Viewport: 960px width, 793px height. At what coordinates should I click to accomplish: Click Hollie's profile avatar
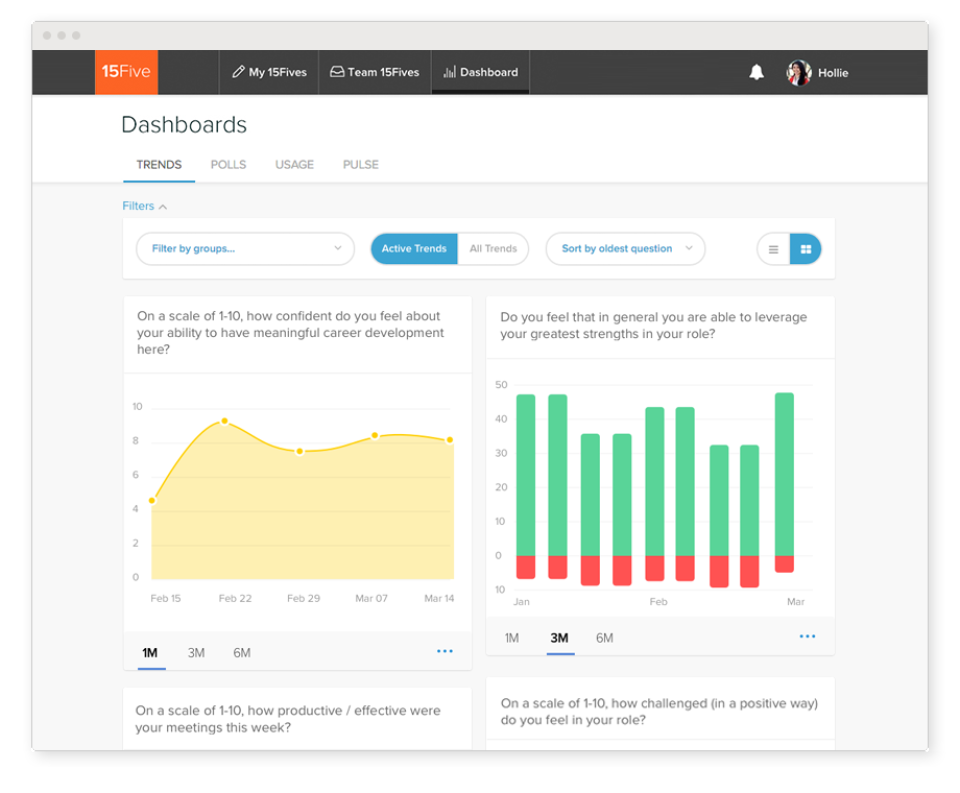coord(799,72)
